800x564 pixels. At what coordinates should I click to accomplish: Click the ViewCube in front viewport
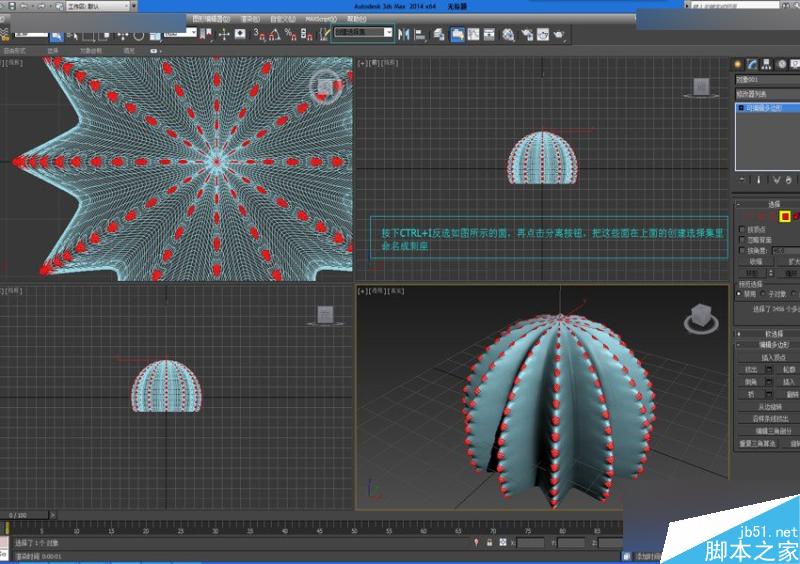coord(701,88)
